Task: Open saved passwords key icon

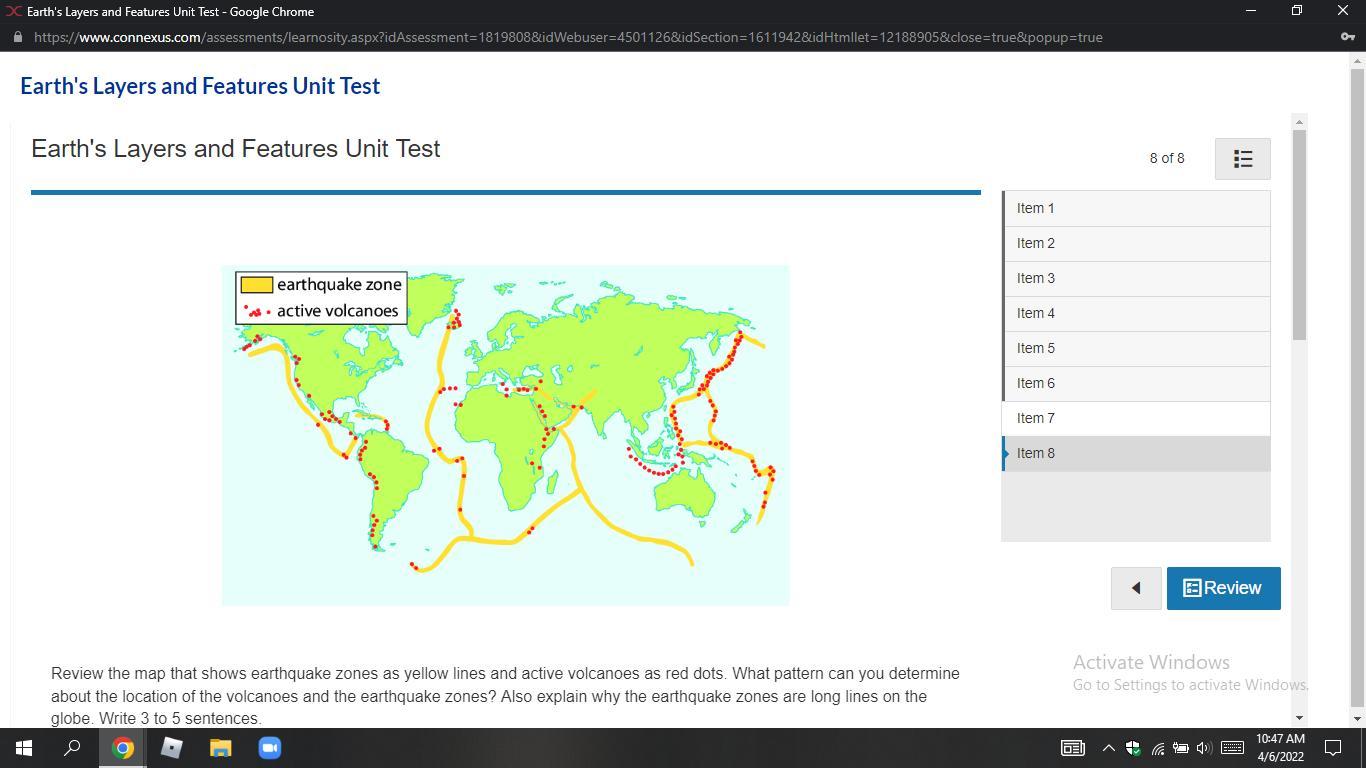Action: [x=1347, y=37]
